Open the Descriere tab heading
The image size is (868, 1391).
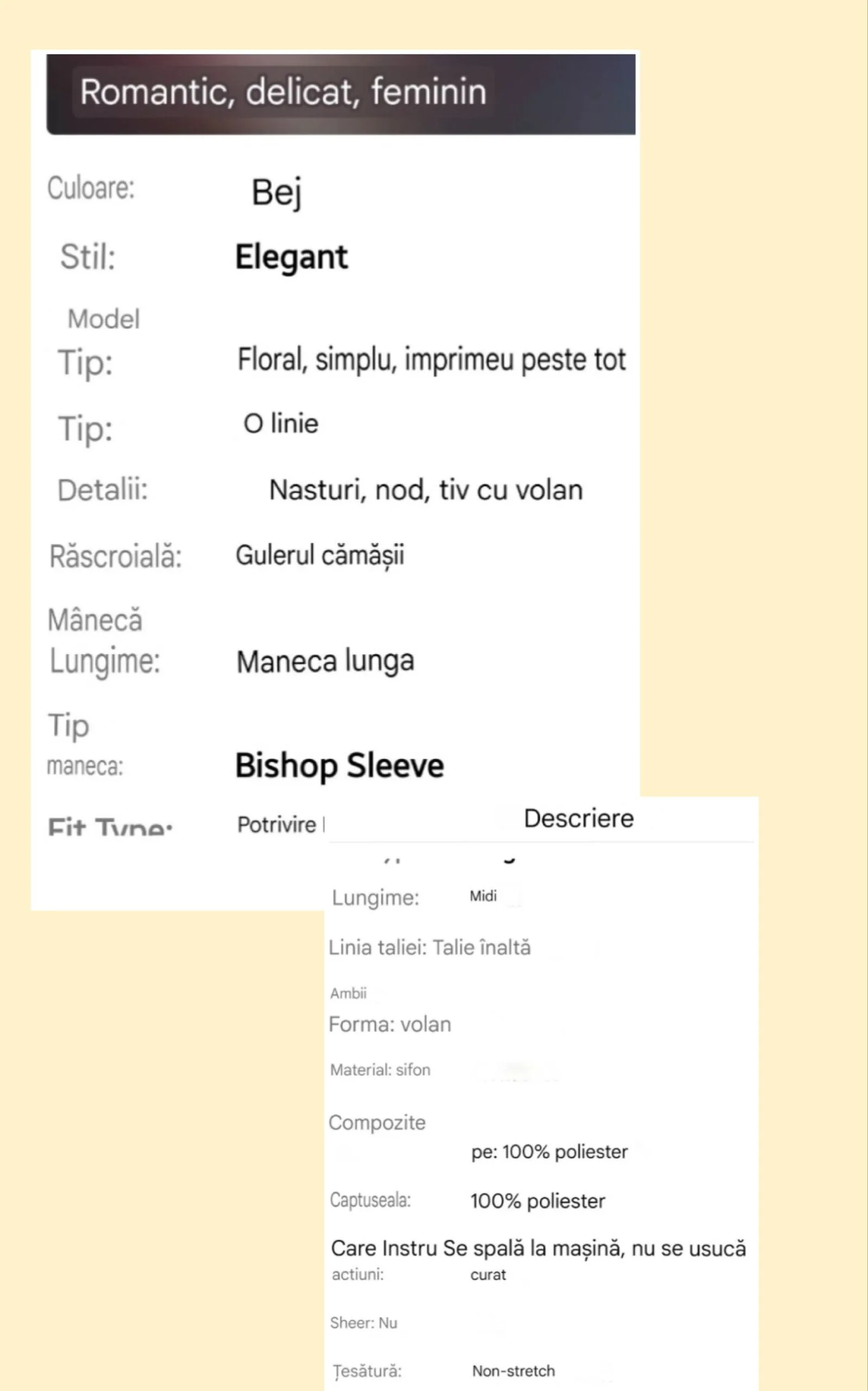578,819
